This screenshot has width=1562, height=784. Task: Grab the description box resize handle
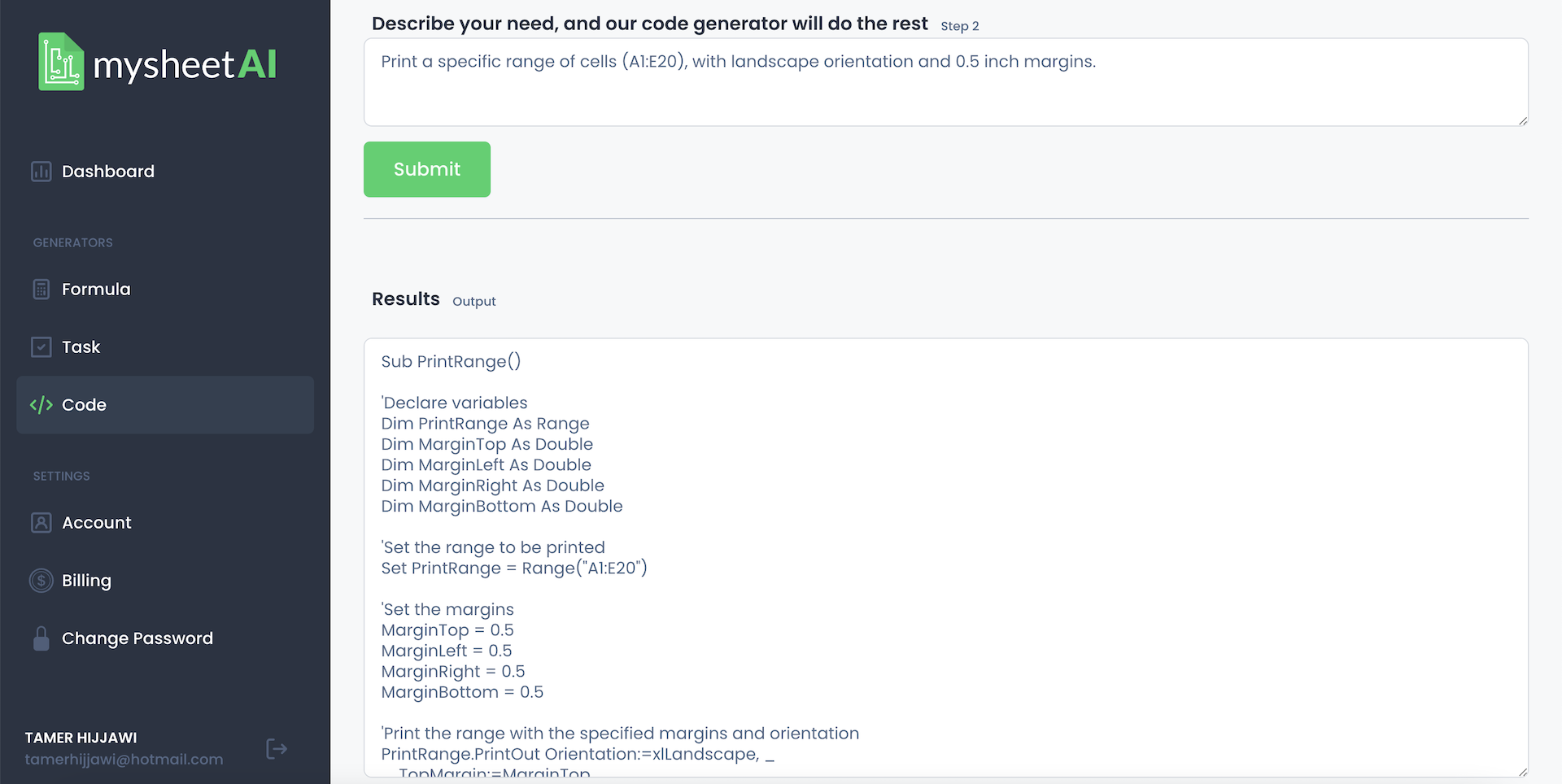pyautogui.click(x=1522, y=120)
